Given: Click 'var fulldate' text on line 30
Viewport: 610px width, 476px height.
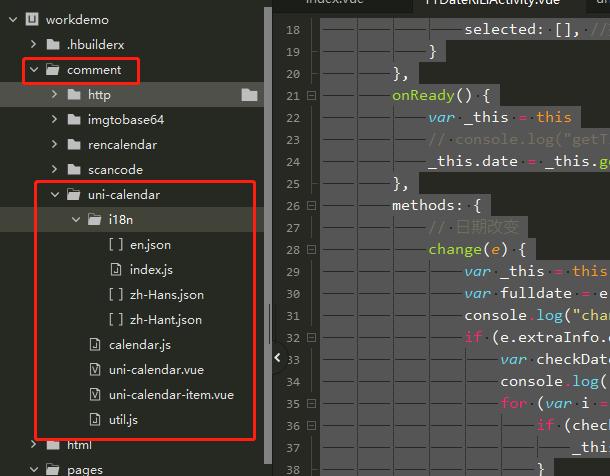Looking at the screenshot, I should pos(518,293).
